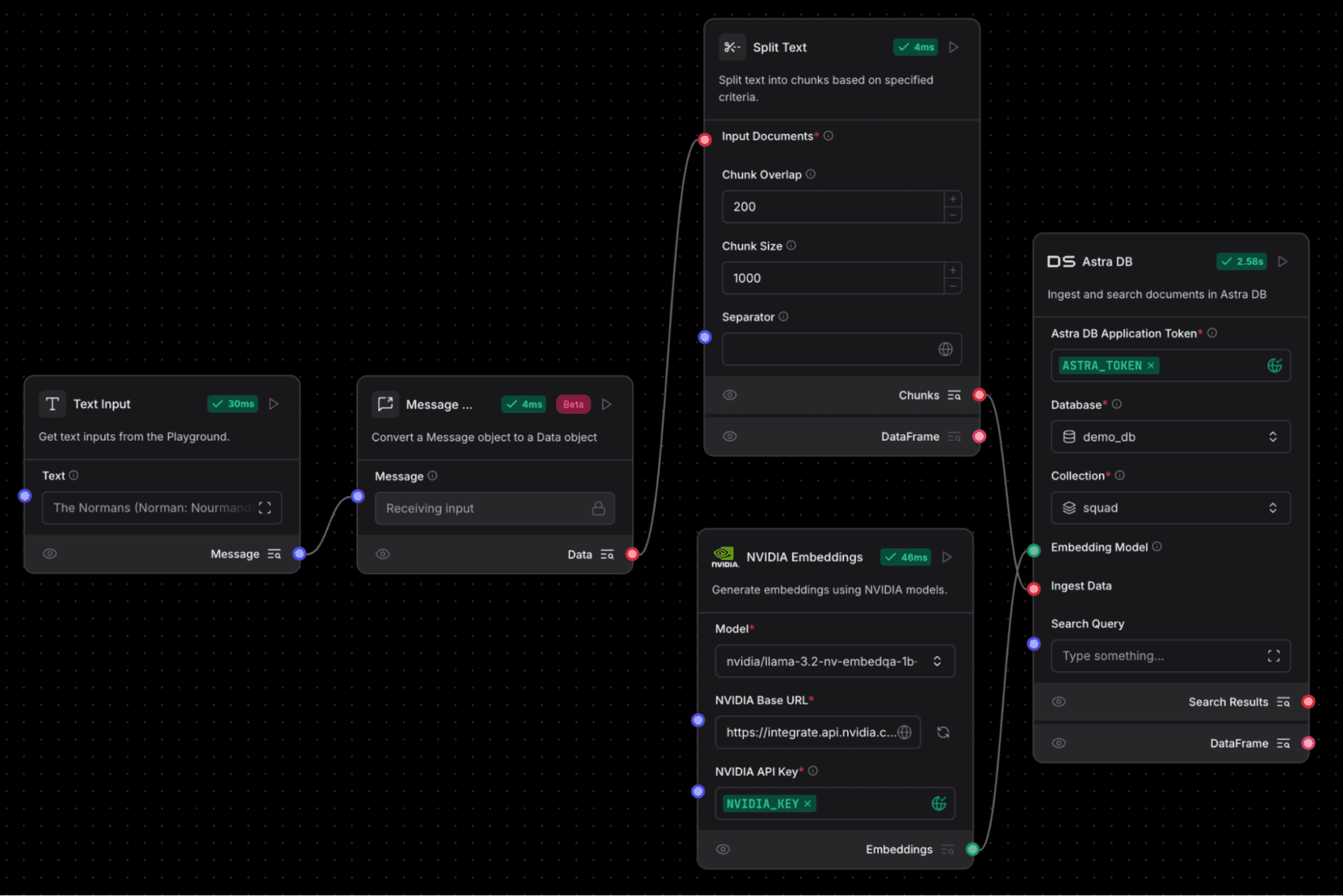The width and height of the screenshot is (1343, 896).
Task: Click the credential icon next to ASTRA_TOKEN
Action: [x=1275, y=365]
